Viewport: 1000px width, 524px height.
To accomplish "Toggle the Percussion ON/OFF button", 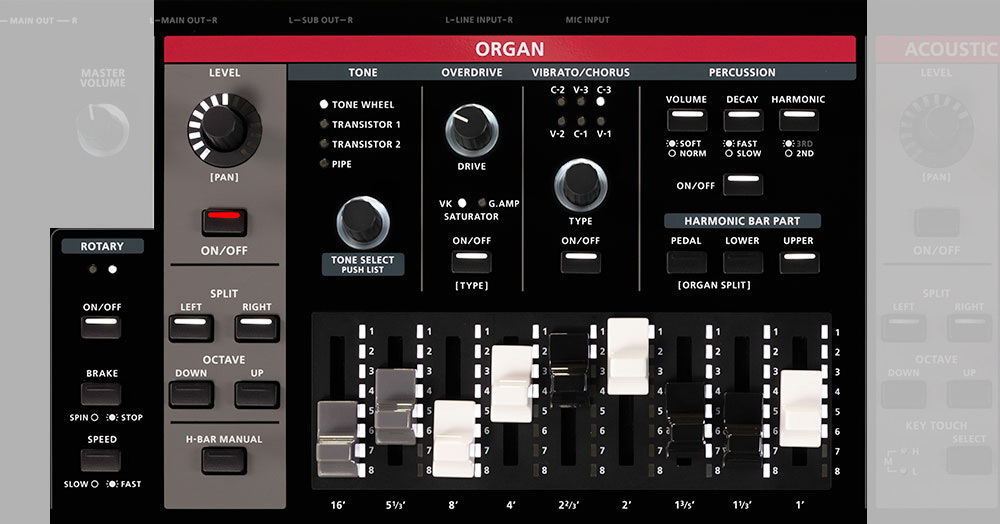I will (x=743, y=184).
